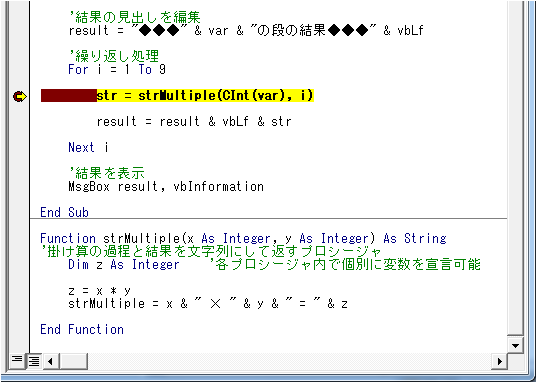Click the horizontal scrollbar left arrow
The image size is (537, 383).
(51, 361)
